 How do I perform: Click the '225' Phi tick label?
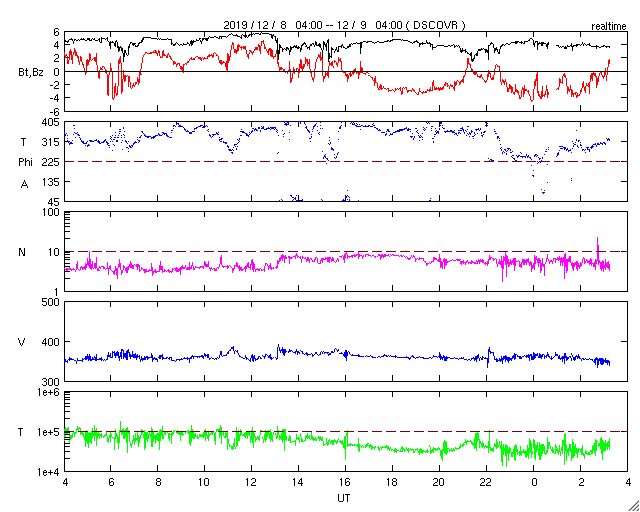(51, 163)
